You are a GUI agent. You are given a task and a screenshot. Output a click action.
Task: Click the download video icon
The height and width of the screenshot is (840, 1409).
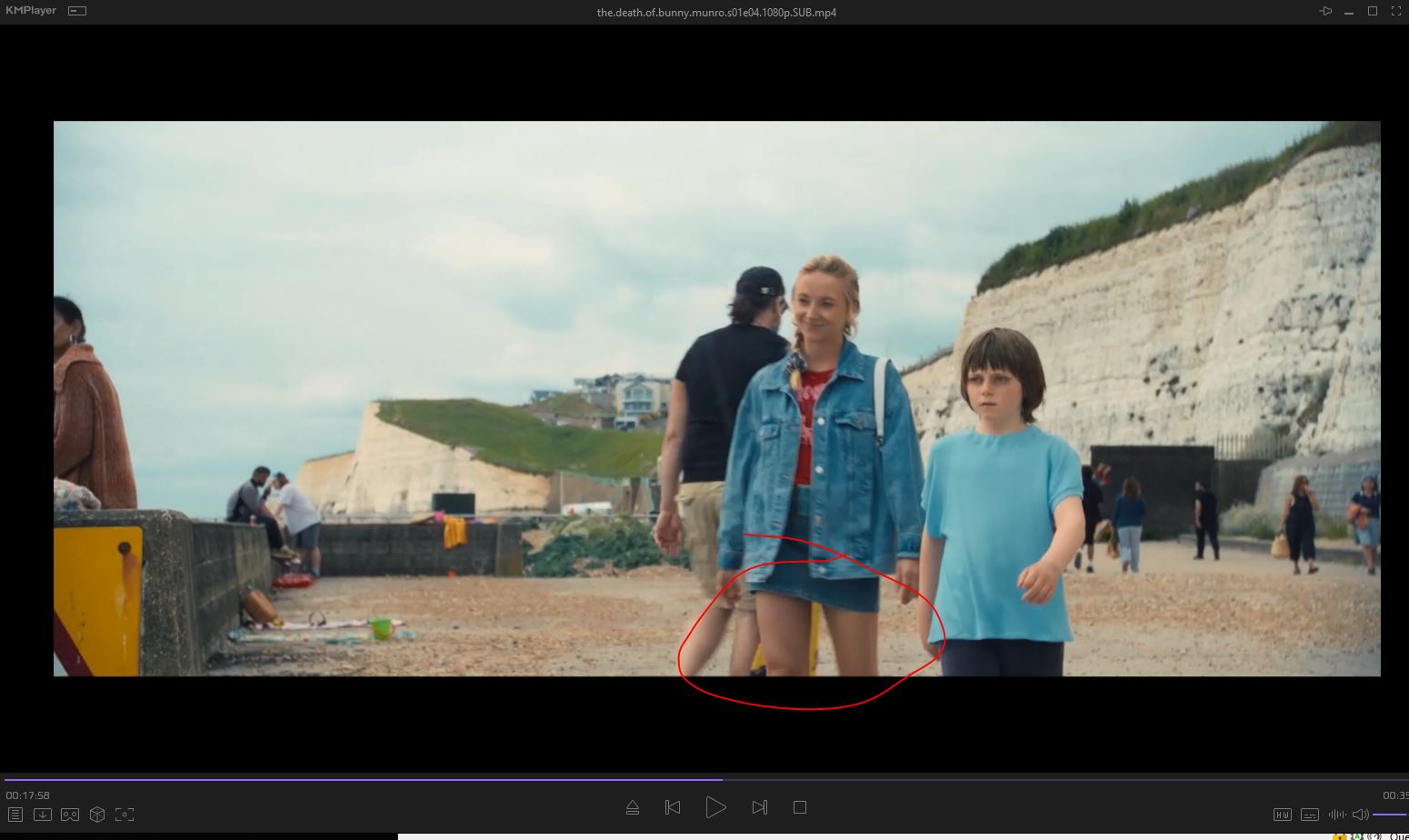point(43,815)
